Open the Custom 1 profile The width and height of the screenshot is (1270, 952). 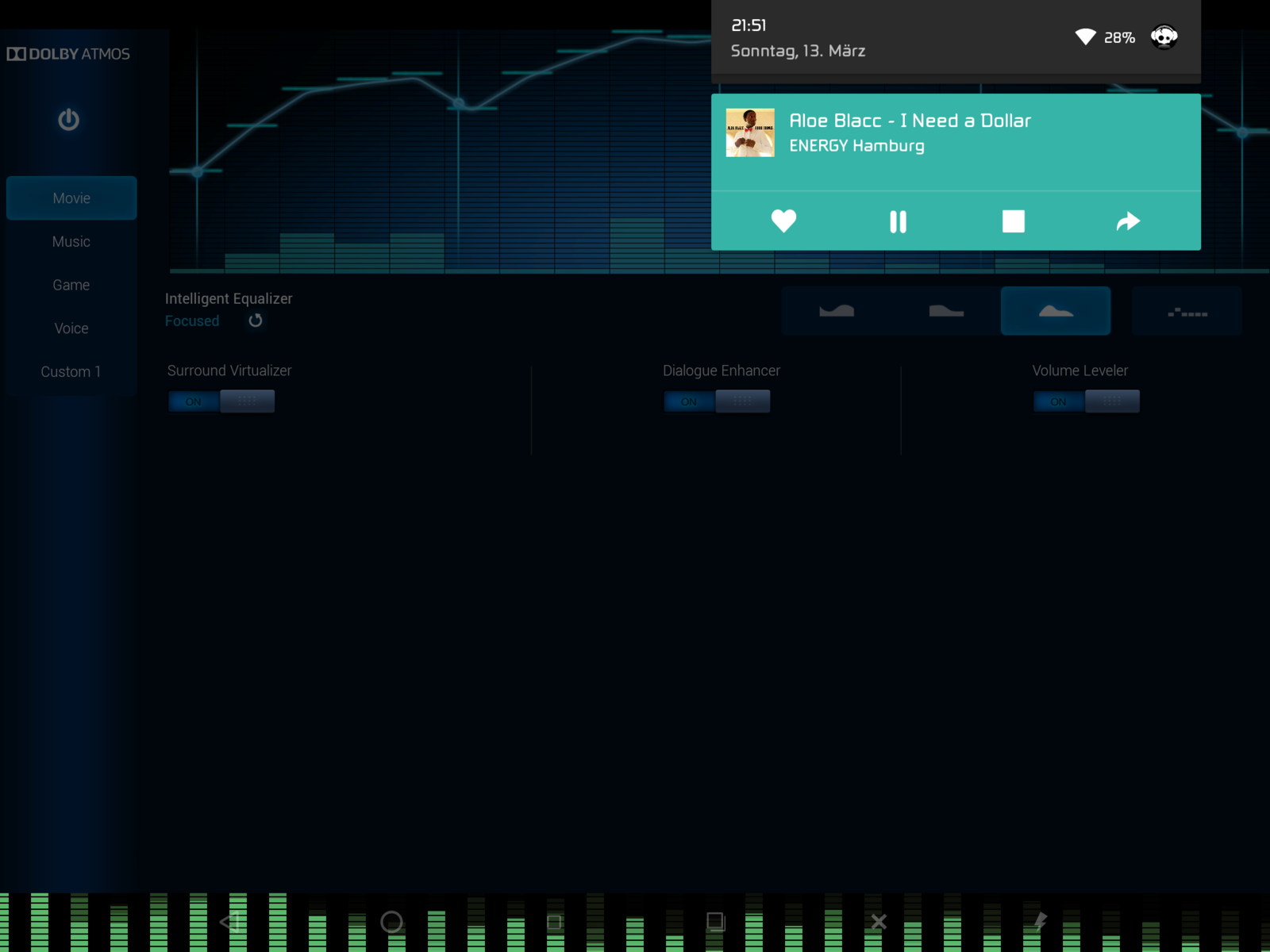tap(71, 372)
